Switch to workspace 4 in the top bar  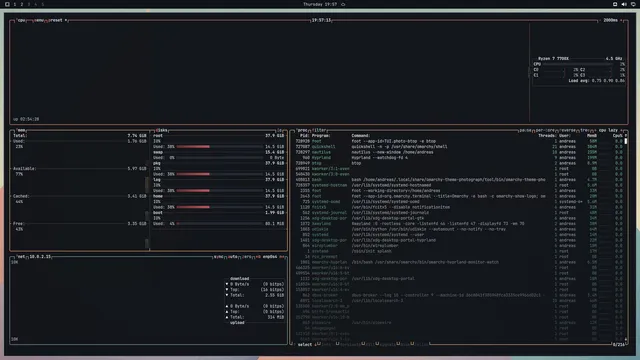pos(36,4)
